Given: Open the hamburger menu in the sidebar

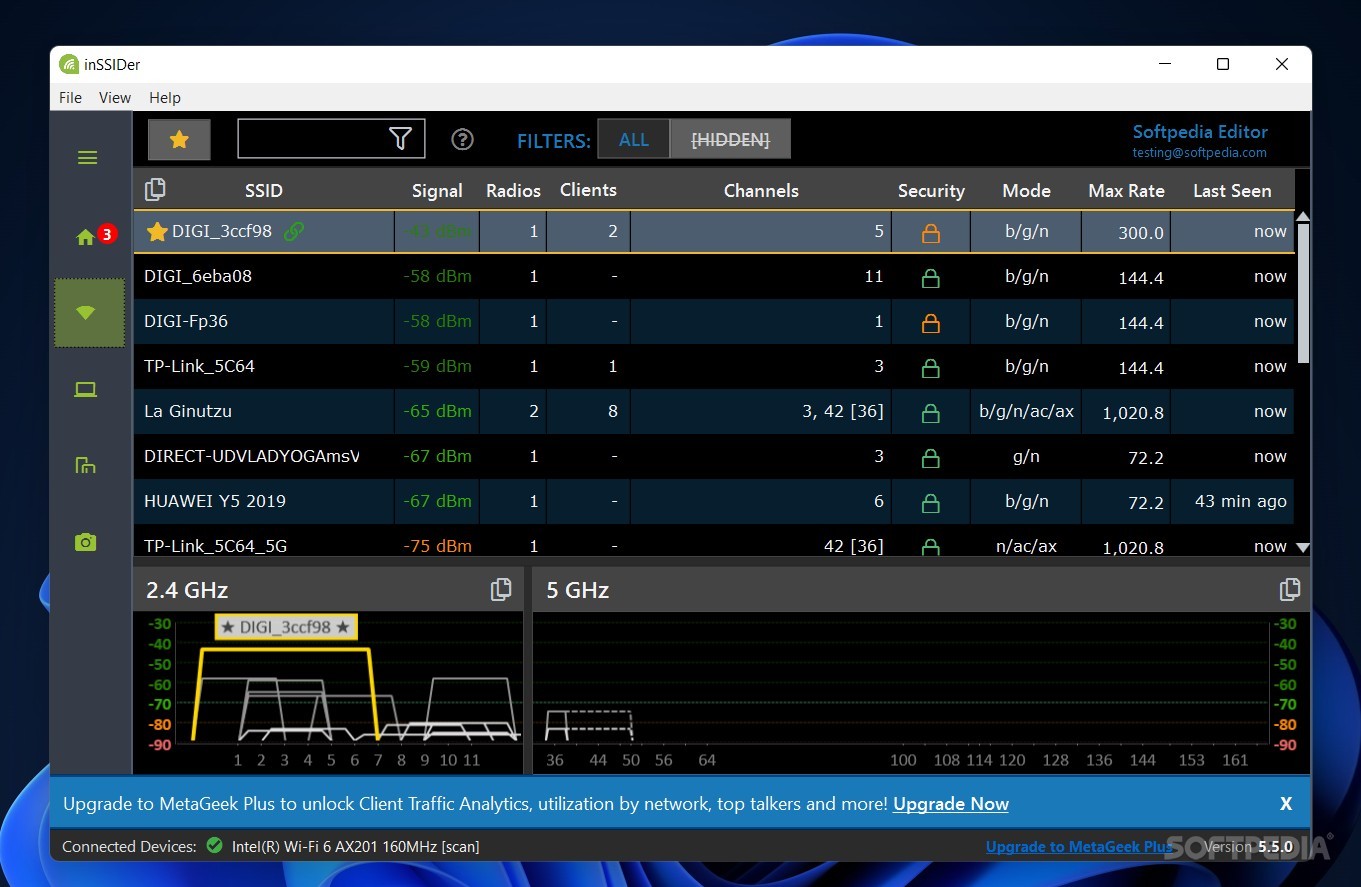Looking at the screenshot, I should (88, 158).
